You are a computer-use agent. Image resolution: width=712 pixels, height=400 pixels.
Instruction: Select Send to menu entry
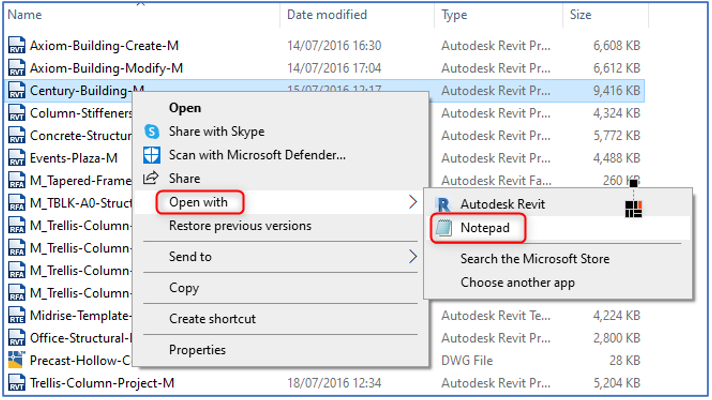pos(190,257)
